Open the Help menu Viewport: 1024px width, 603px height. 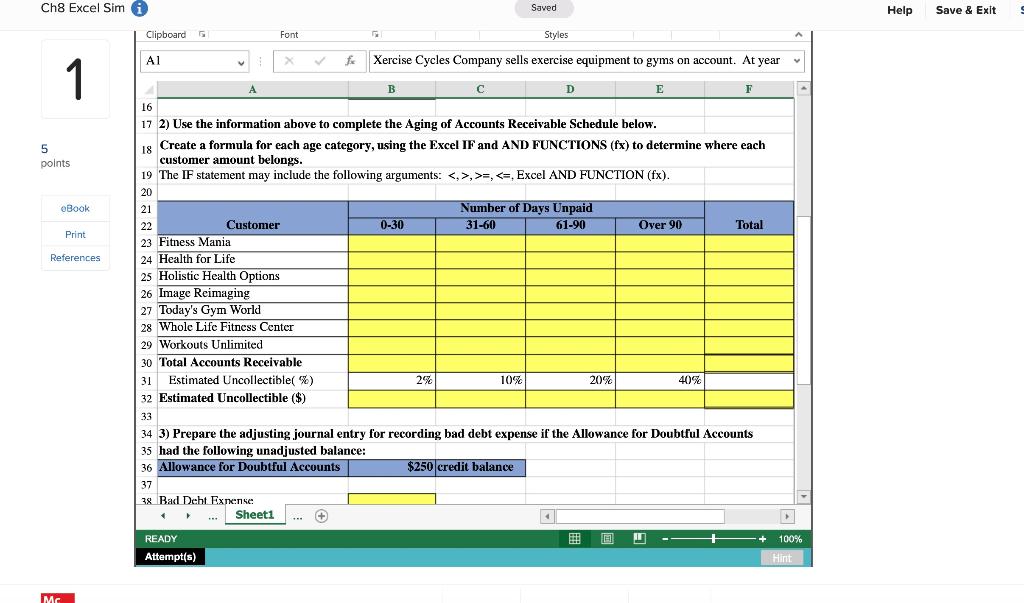[x=899, y=10]
